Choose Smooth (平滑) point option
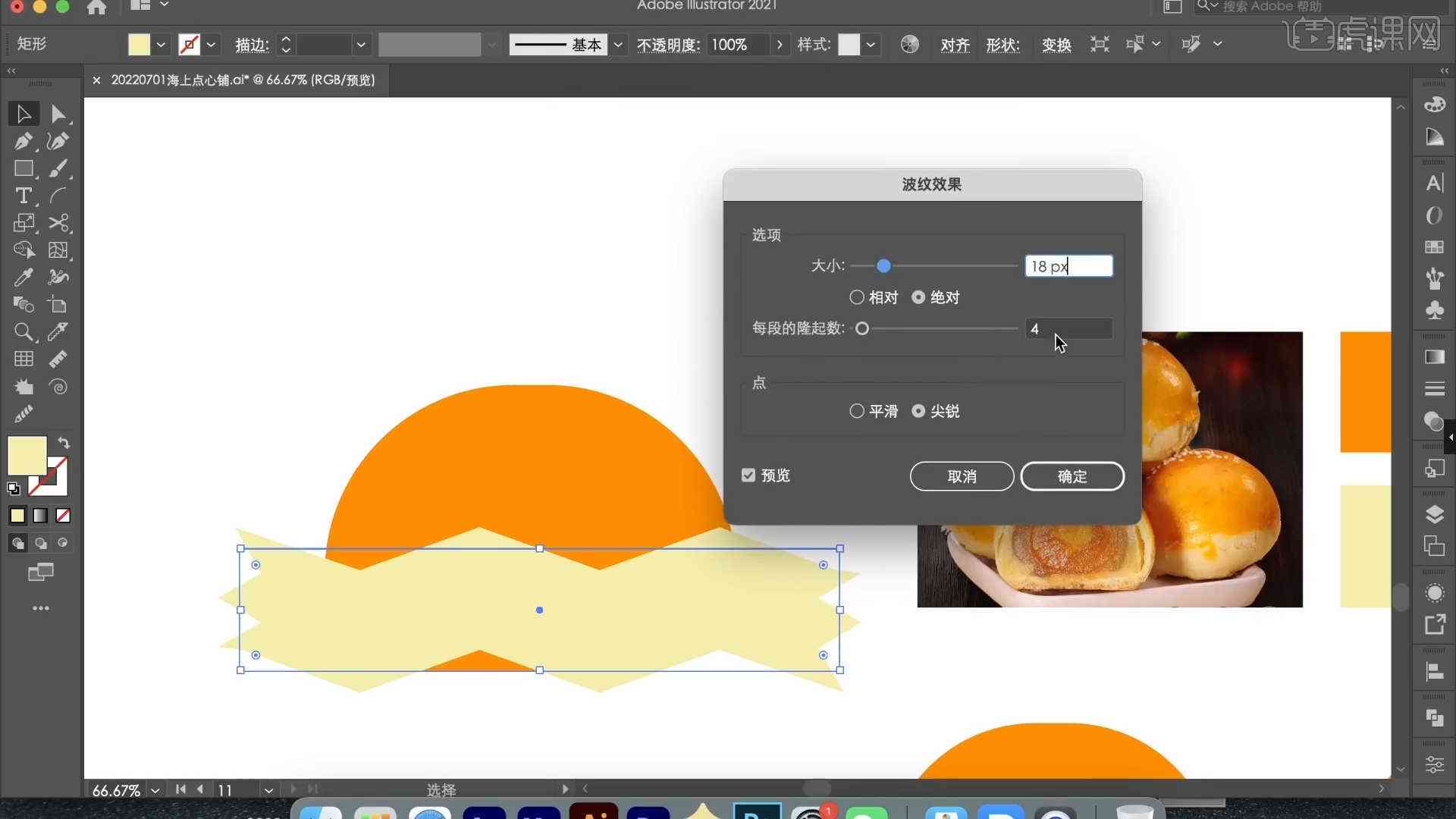The height and width of the screenshot is (819, 1456). 857,411
